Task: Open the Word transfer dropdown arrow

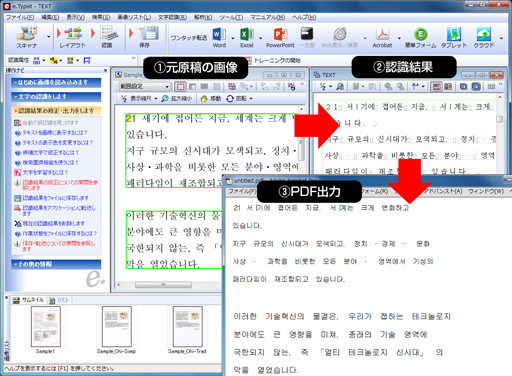Action: (x=233, y=38)
